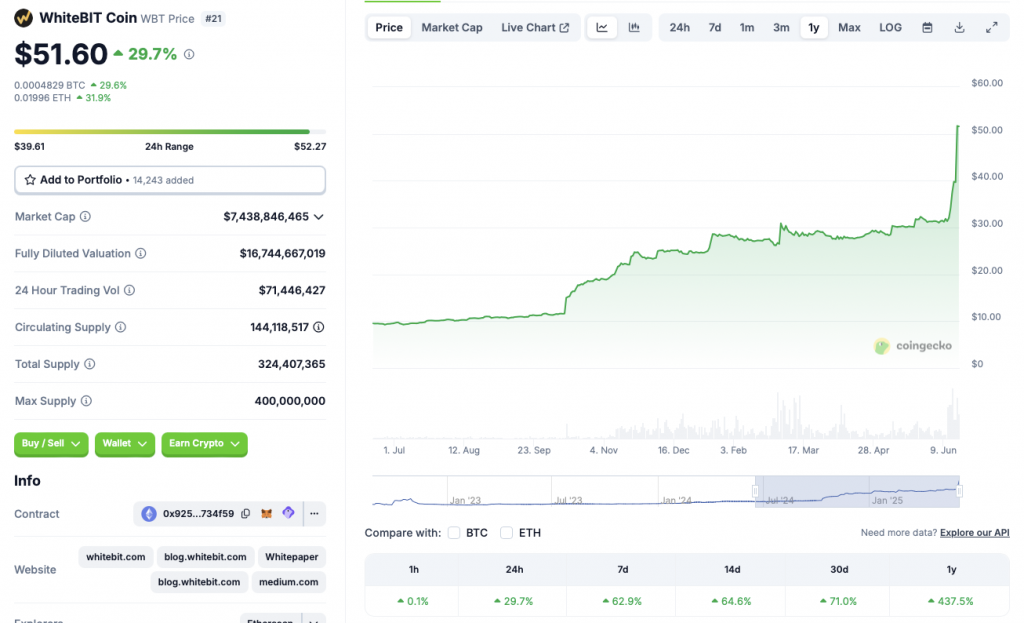The image size is (1024, 623).
Task: Grab left handle of chart range navigator
Action: click(x=756, y=491)
